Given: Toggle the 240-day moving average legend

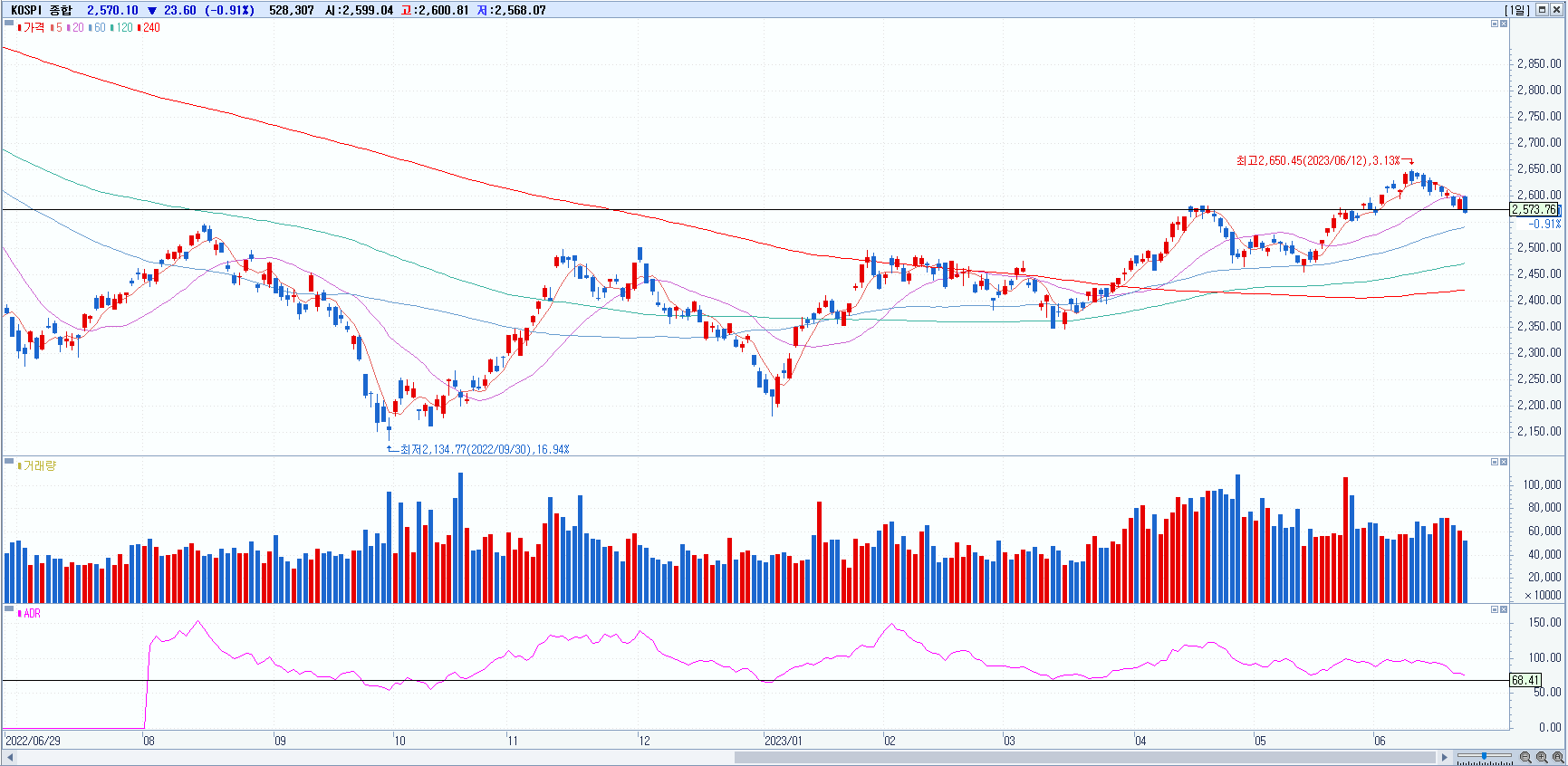Looking at the screenshot, I should (x=149, y=28).
